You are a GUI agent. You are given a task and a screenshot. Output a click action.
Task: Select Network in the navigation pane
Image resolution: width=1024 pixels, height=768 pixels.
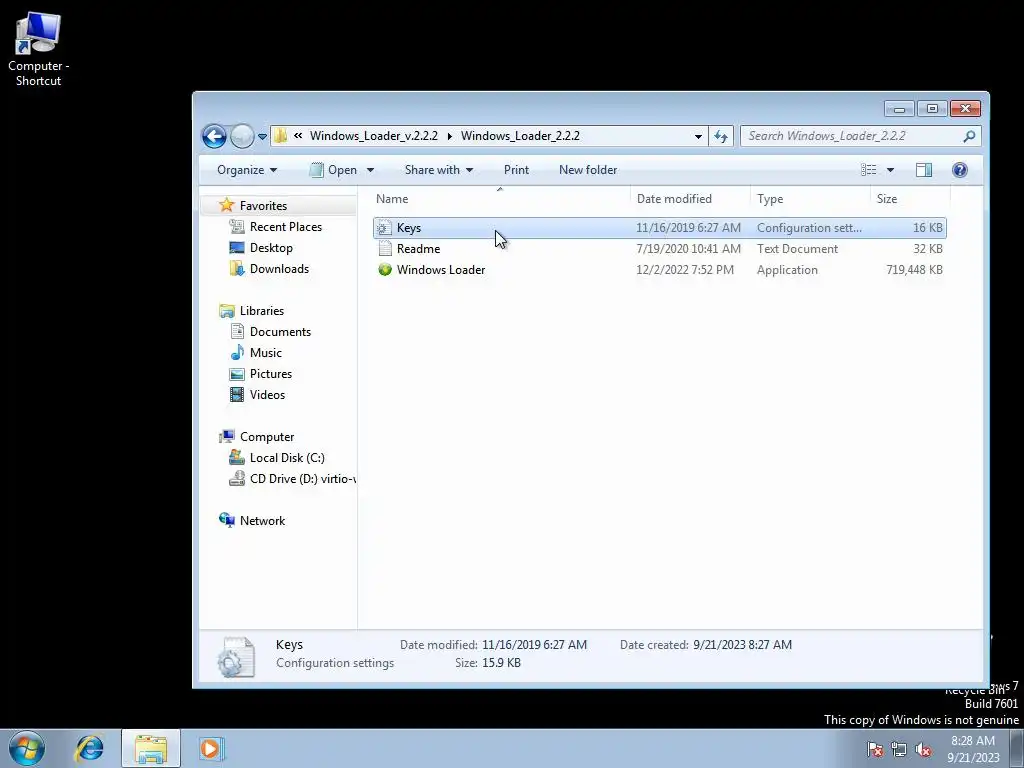tap(262, 520)
